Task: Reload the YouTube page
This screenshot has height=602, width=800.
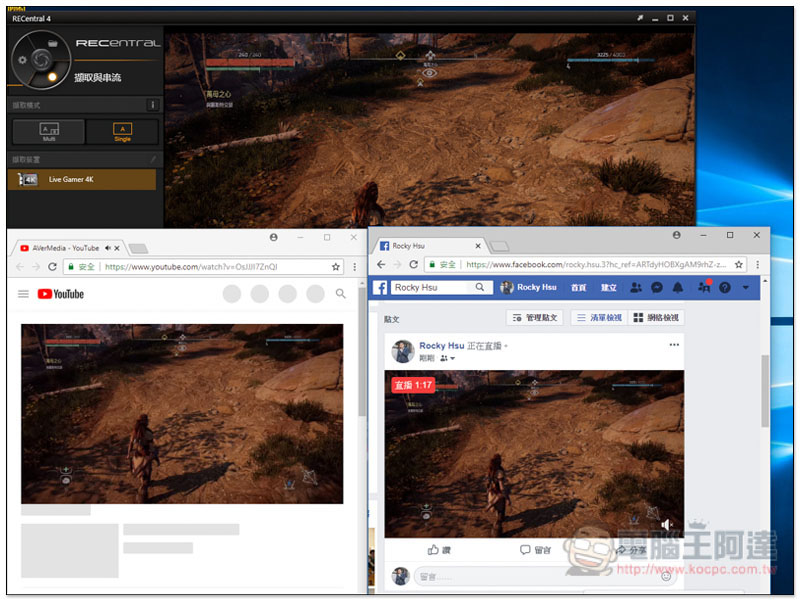Action: (x=52, y=266)
